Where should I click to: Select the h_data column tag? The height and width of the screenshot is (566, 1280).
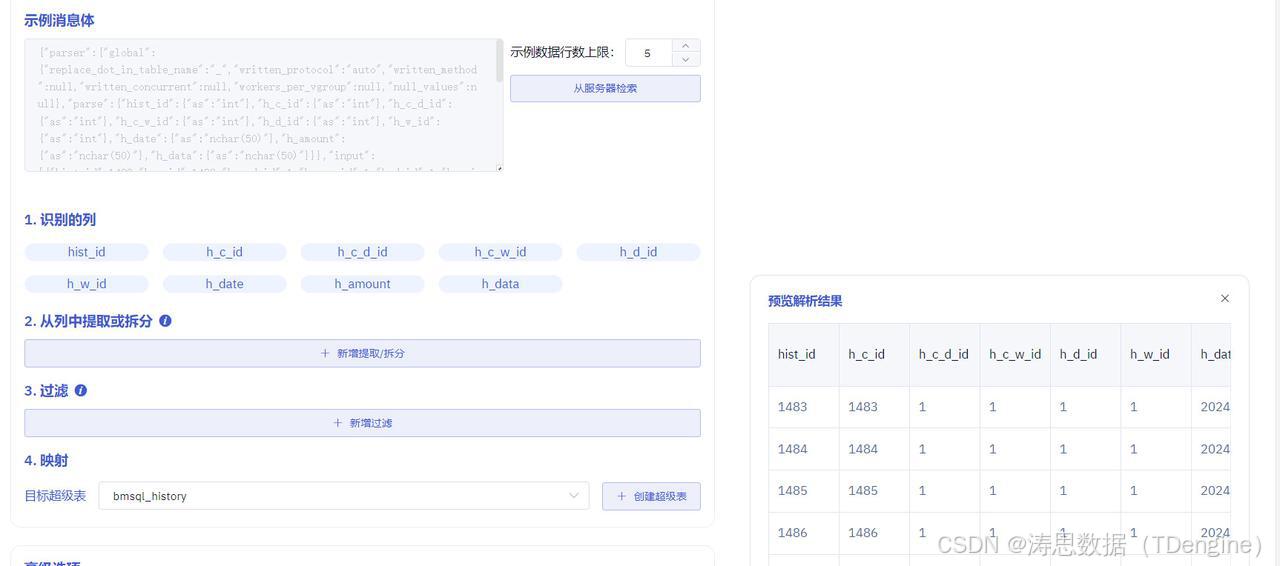(x=500, y=284)
